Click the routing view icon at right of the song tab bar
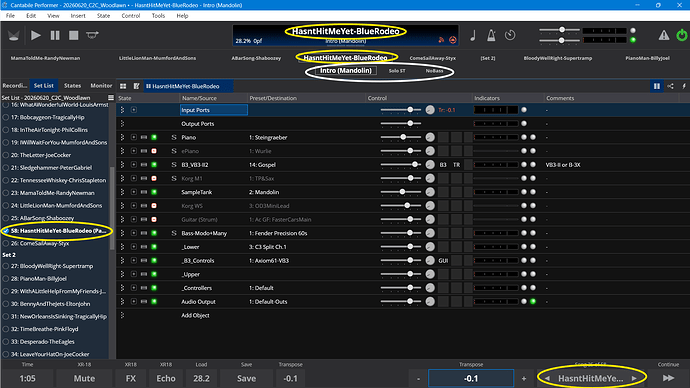This screenshot has width=690, height=388. point(657,86)
